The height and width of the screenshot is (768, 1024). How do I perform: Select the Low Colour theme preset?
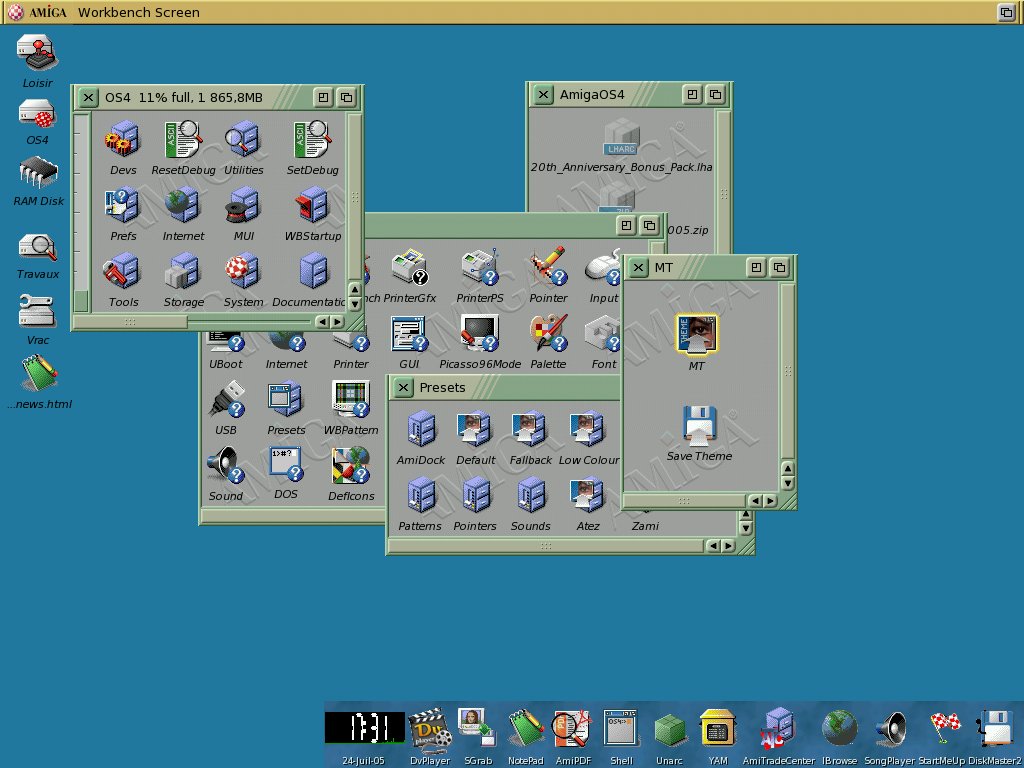point(587,430)
